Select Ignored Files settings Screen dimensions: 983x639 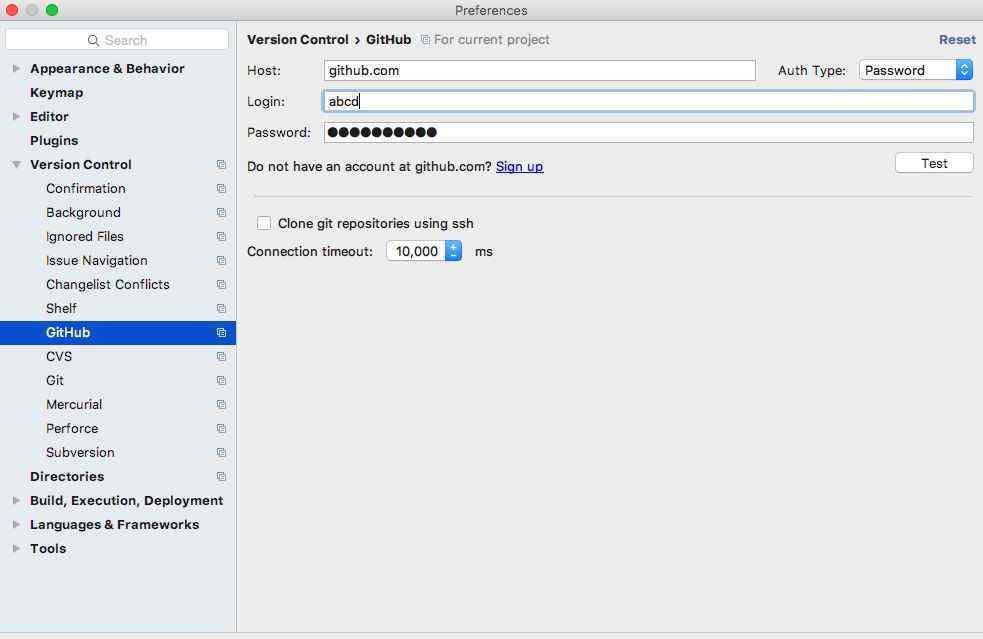(x=85, y=236)
